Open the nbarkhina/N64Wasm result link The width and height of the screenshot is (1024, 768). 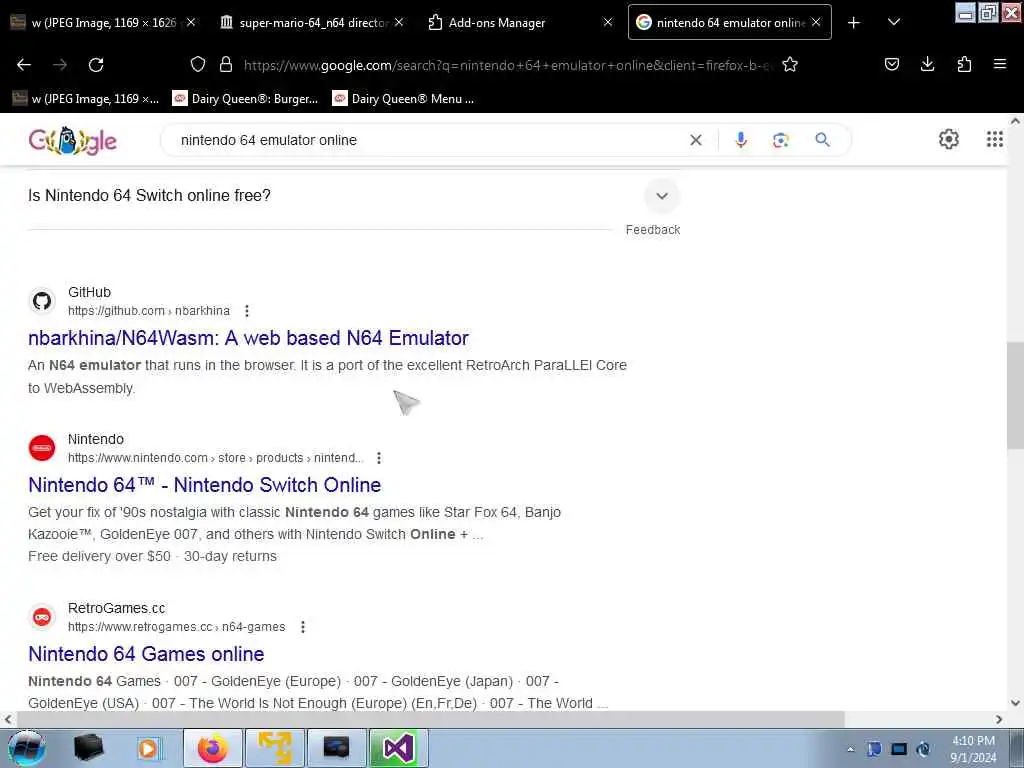[248, 338]
